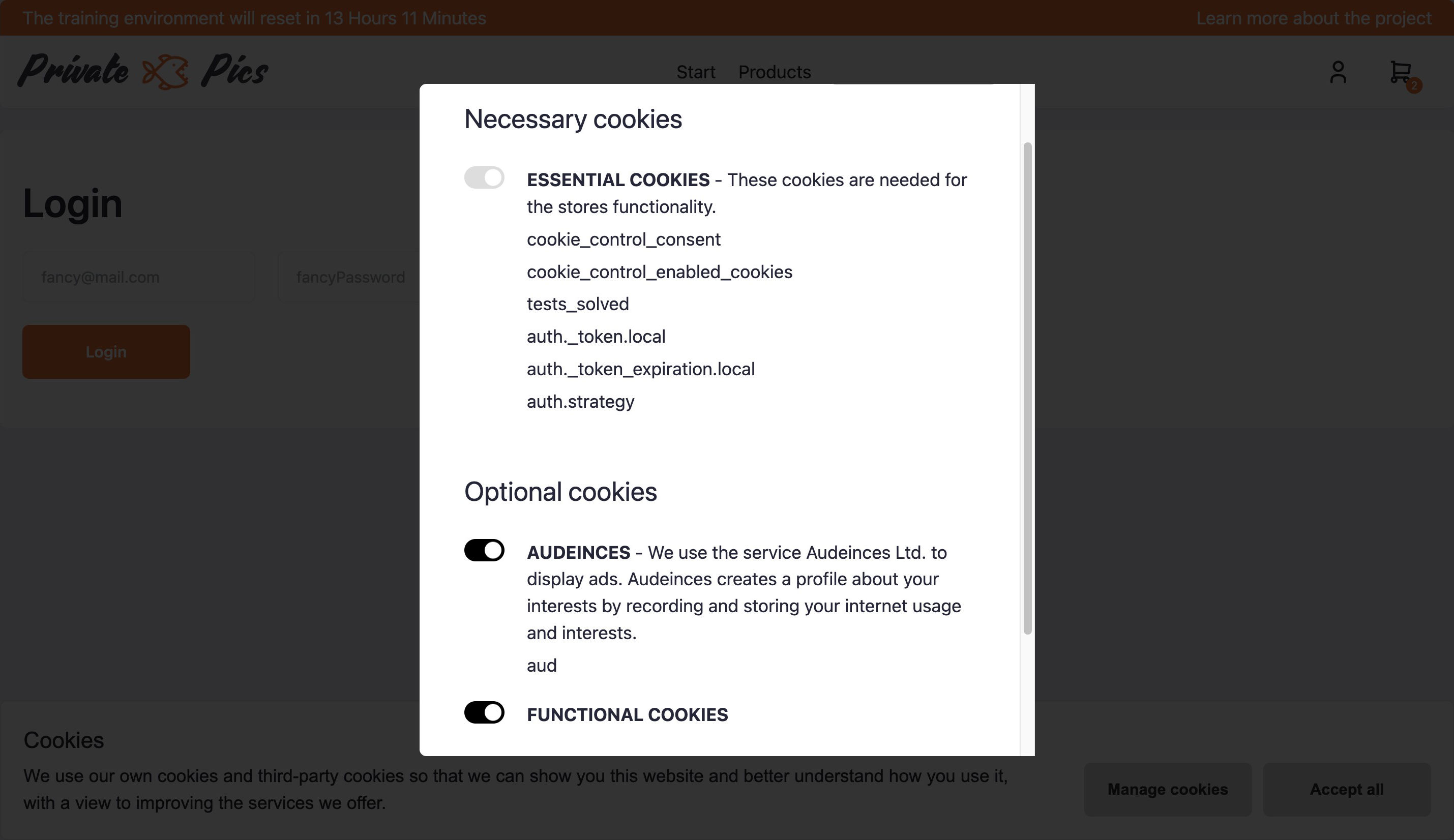Click the email input field
The image size is (1454, 840).
tap(138, 276)
